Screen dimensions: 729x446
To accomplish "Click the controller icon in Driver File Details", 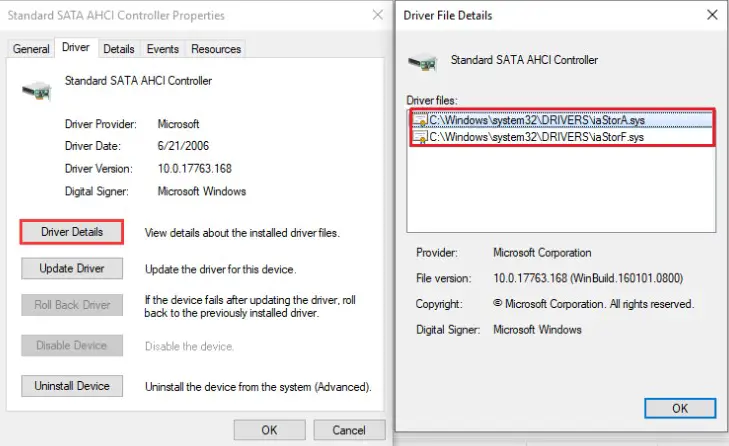I will click(x=422, y=62).
